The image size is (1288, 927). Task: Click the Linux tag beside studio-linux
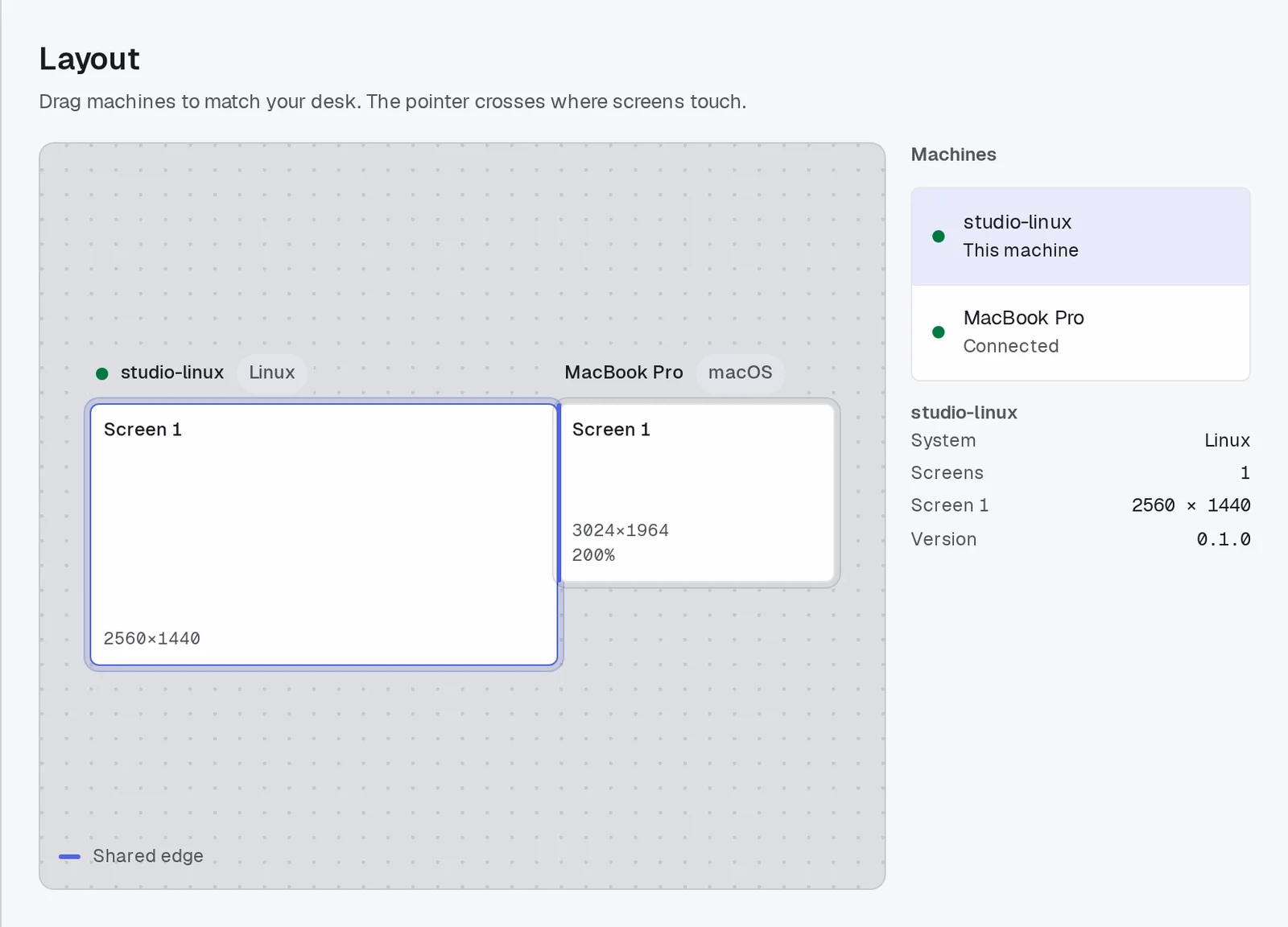(x=272, y=373)
